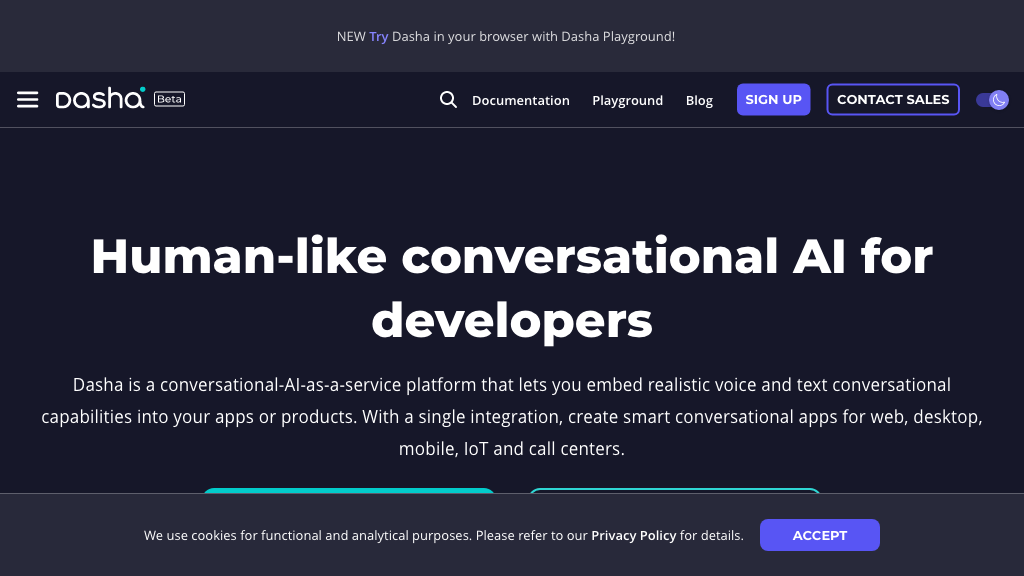Go to the Playground nav item
This screenshot has height=576, width=1024.
[627, 100]
